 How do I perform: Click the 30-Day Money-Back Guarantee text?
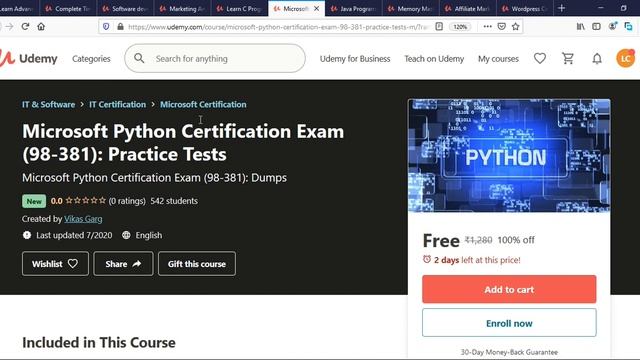pos(509,352)
